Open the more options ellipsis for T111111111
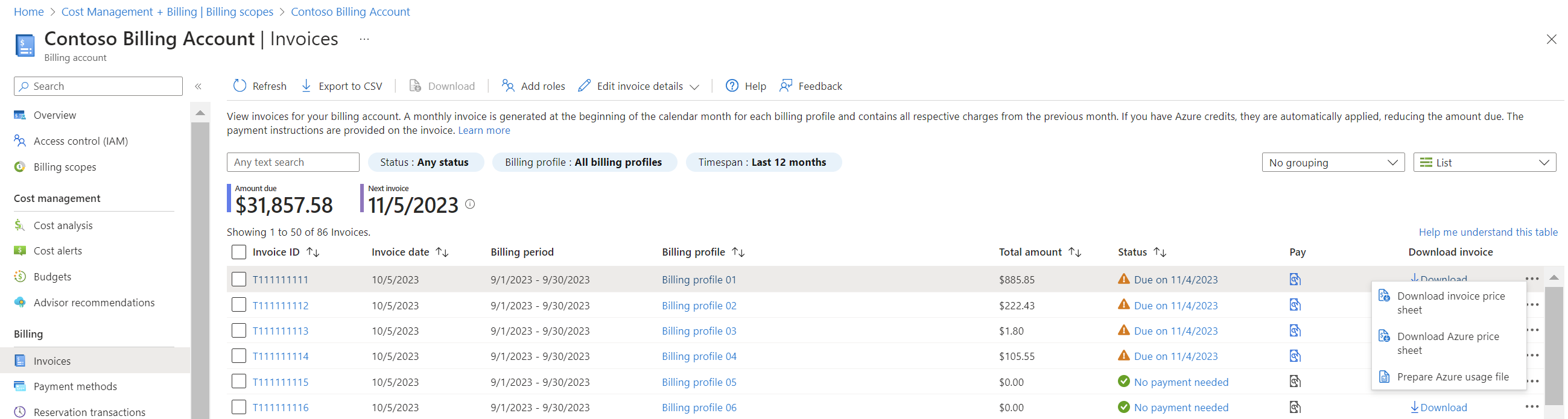 tap(1532, 279)
